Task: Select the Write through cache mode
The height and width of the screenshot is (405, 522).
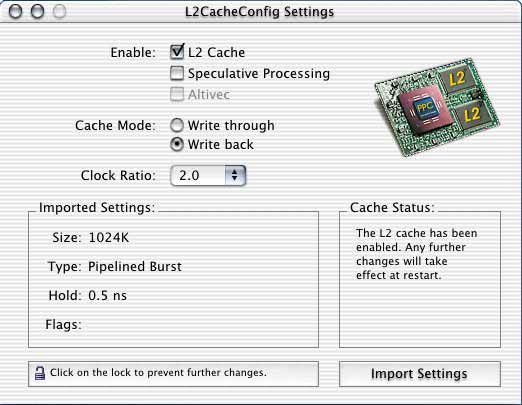Action: click(177, 126)
